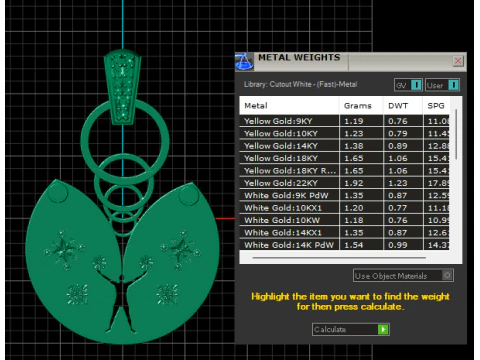
Task: Click the green arrow on Calculate
Action: pyautogui.click(x=383, y=329)
